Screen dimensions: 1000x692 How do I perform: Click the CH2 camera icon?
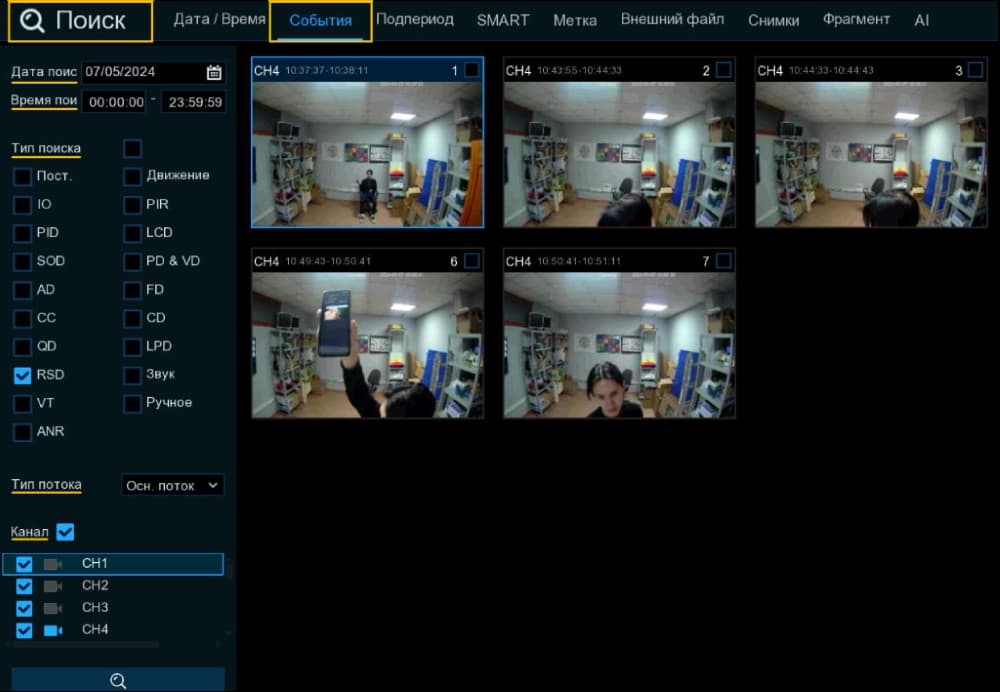pos(53,586)
